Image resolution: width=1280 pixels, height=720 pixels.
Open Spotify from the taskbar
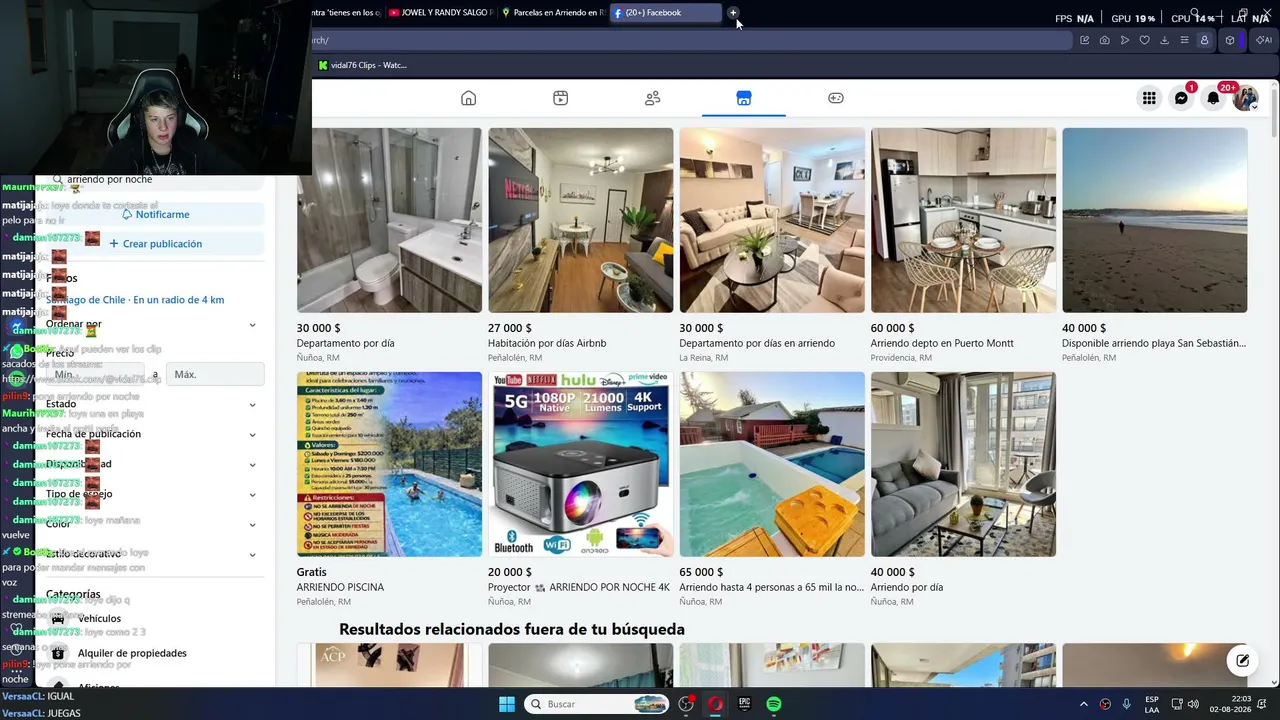(774, 704)
